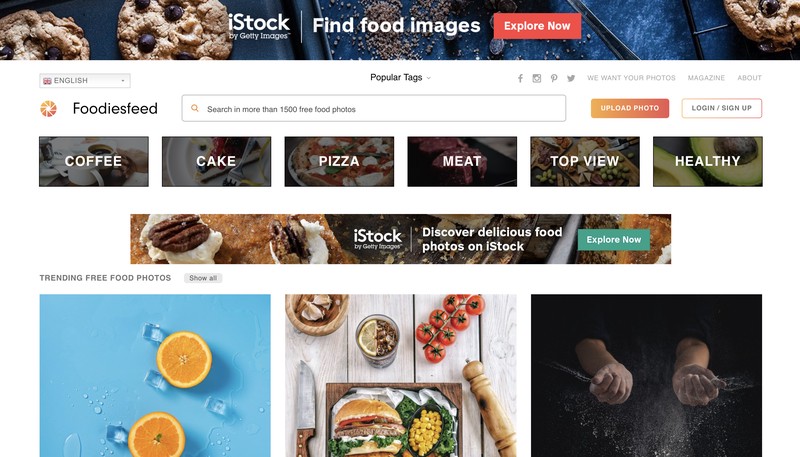Open the Healthy category tile
800x457 pixels.
pos(708,161)
